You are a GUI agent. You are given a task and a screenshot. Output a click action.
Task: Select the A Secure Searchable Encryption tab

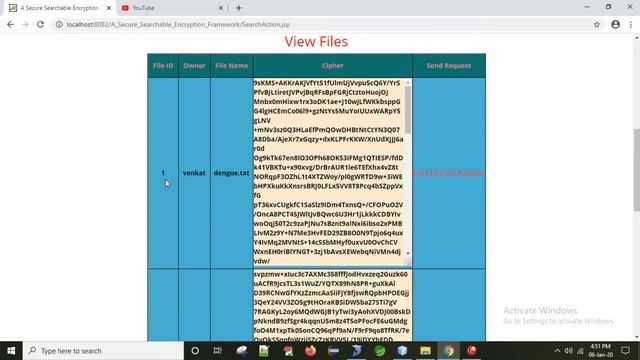click(x=60, y=8)
